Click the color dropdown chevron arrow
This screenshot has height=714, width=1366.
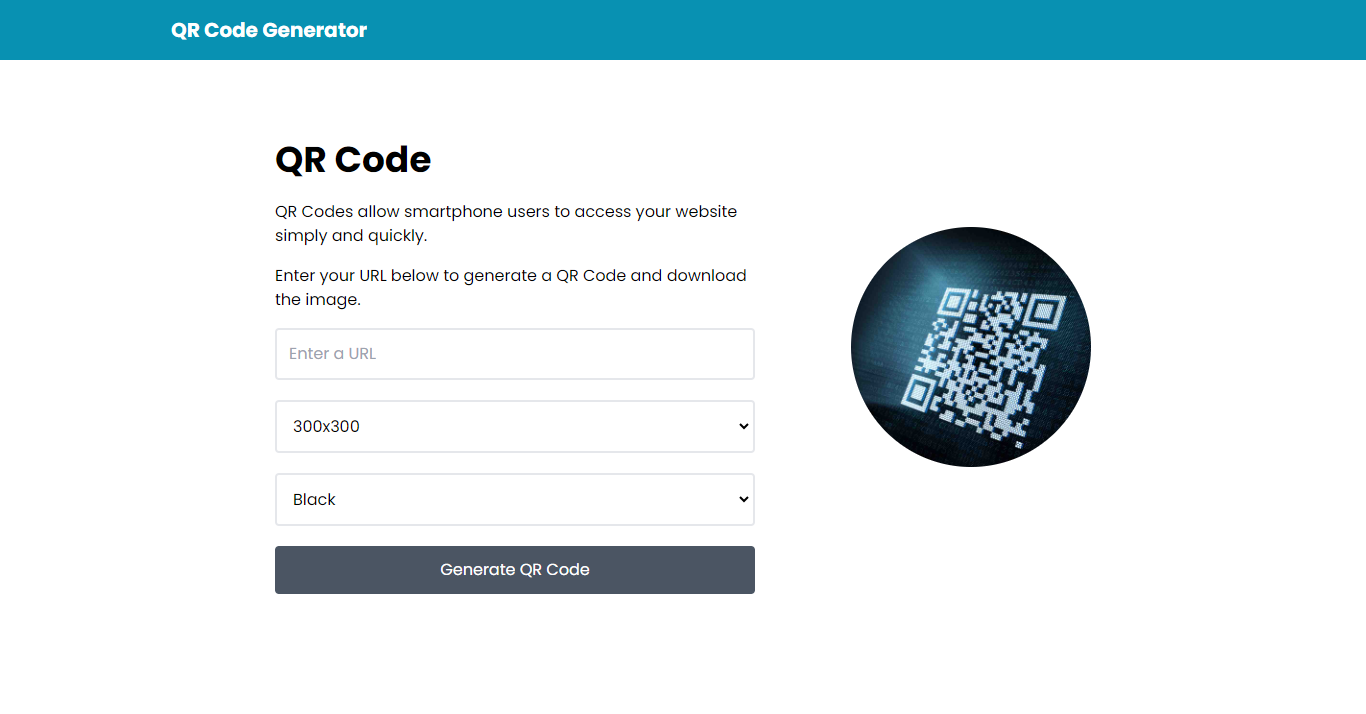pos(743,499)
